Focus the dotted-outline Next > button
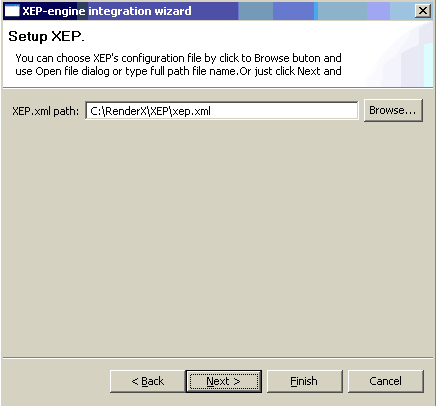Viewport: 436px width, 406px height. point(223,381)
